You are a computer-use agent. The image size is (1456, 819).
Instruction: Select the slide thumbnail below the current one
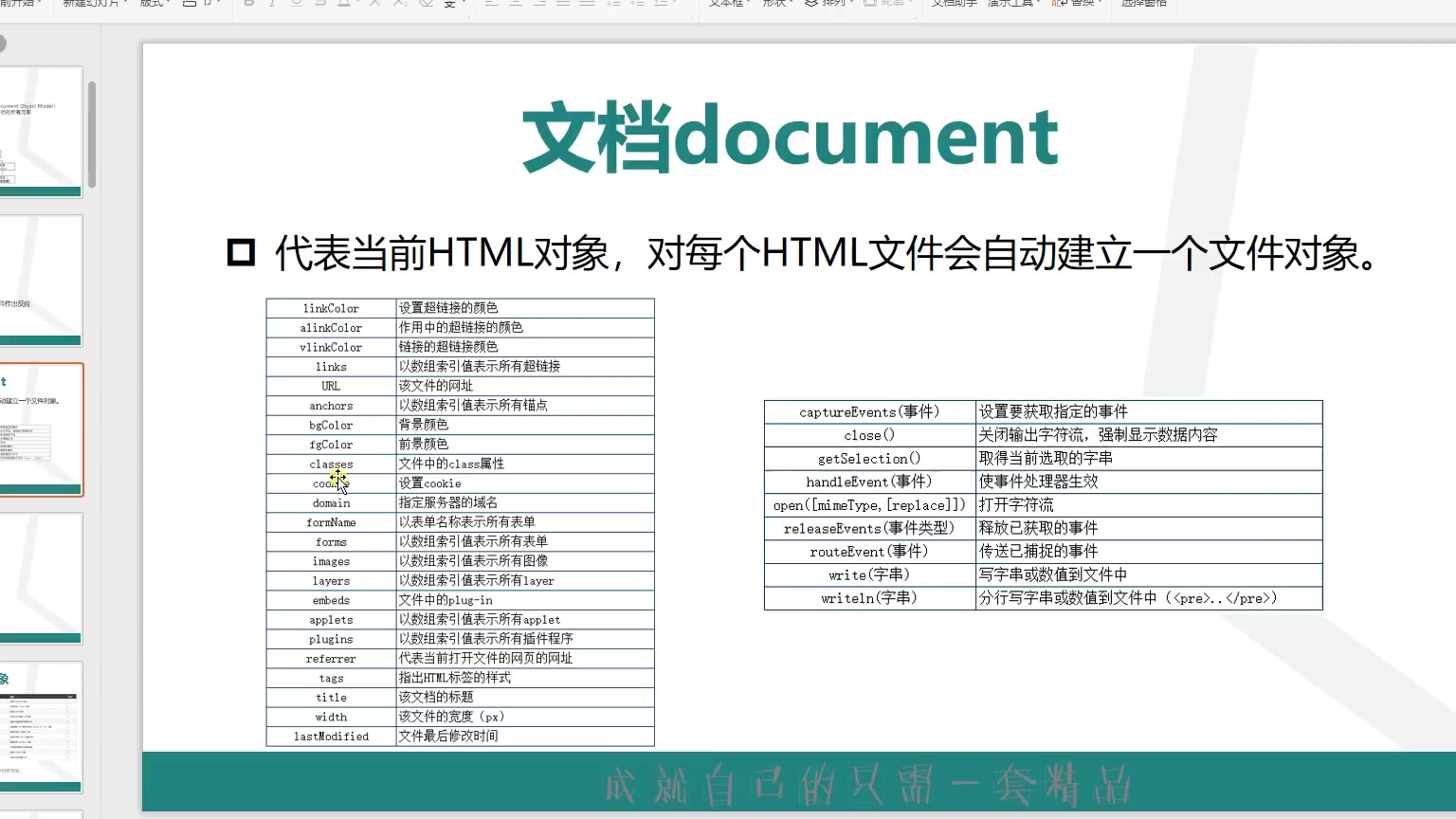coord(41,578)
